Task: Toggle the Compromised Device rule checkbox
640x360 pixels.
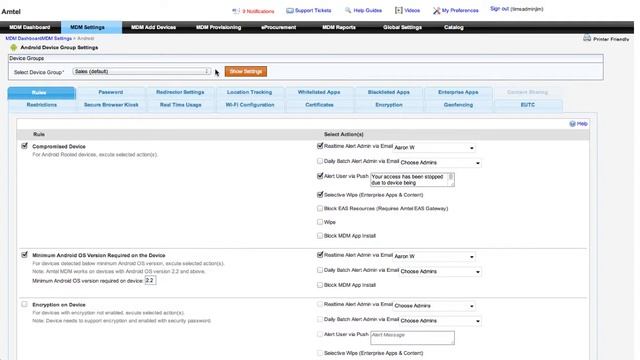Action: (x=24, y=146)
